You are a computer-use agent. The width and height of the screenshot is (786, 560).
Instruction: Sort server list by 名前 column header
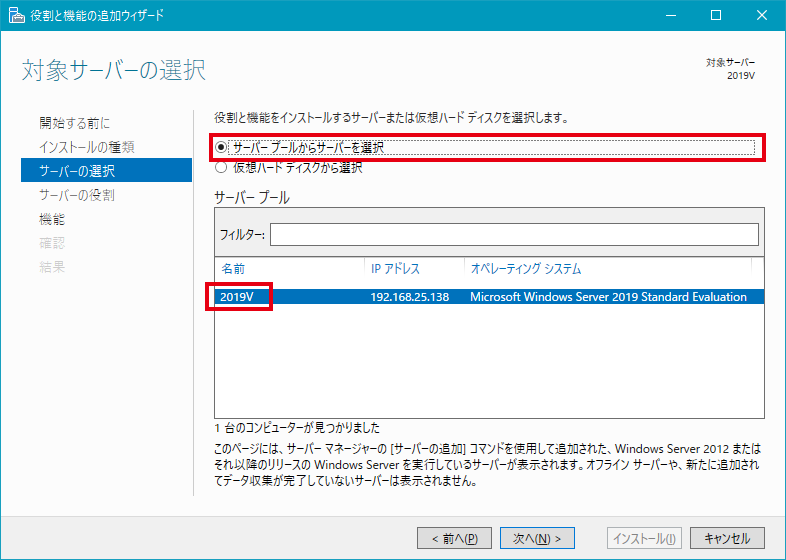[x=233, y=269]
